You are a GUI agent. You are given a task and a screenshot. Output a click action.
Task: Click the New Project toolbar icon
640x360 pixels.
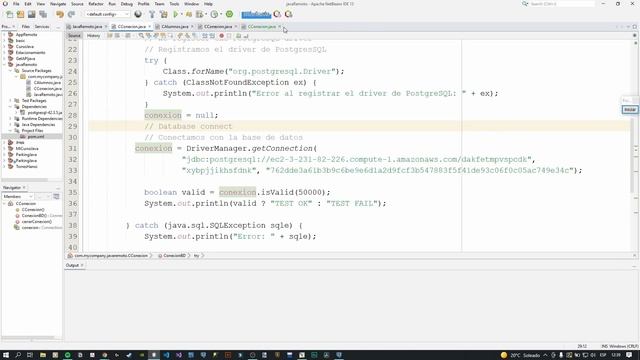[x=20, y=14]
